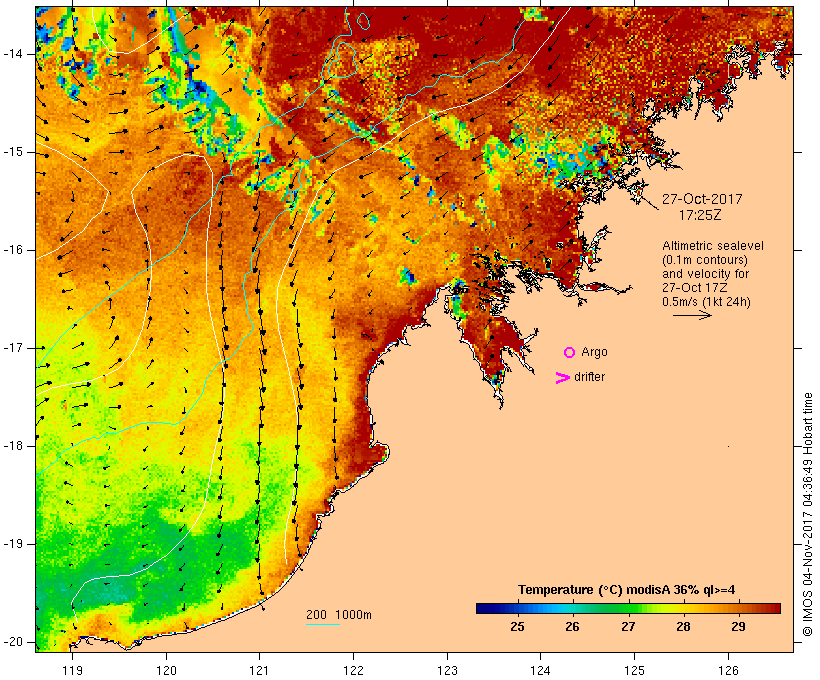Click the temperature color bar at 27
Image resolution: width=820 pixels, height=680 pixels.
[628, 608]
